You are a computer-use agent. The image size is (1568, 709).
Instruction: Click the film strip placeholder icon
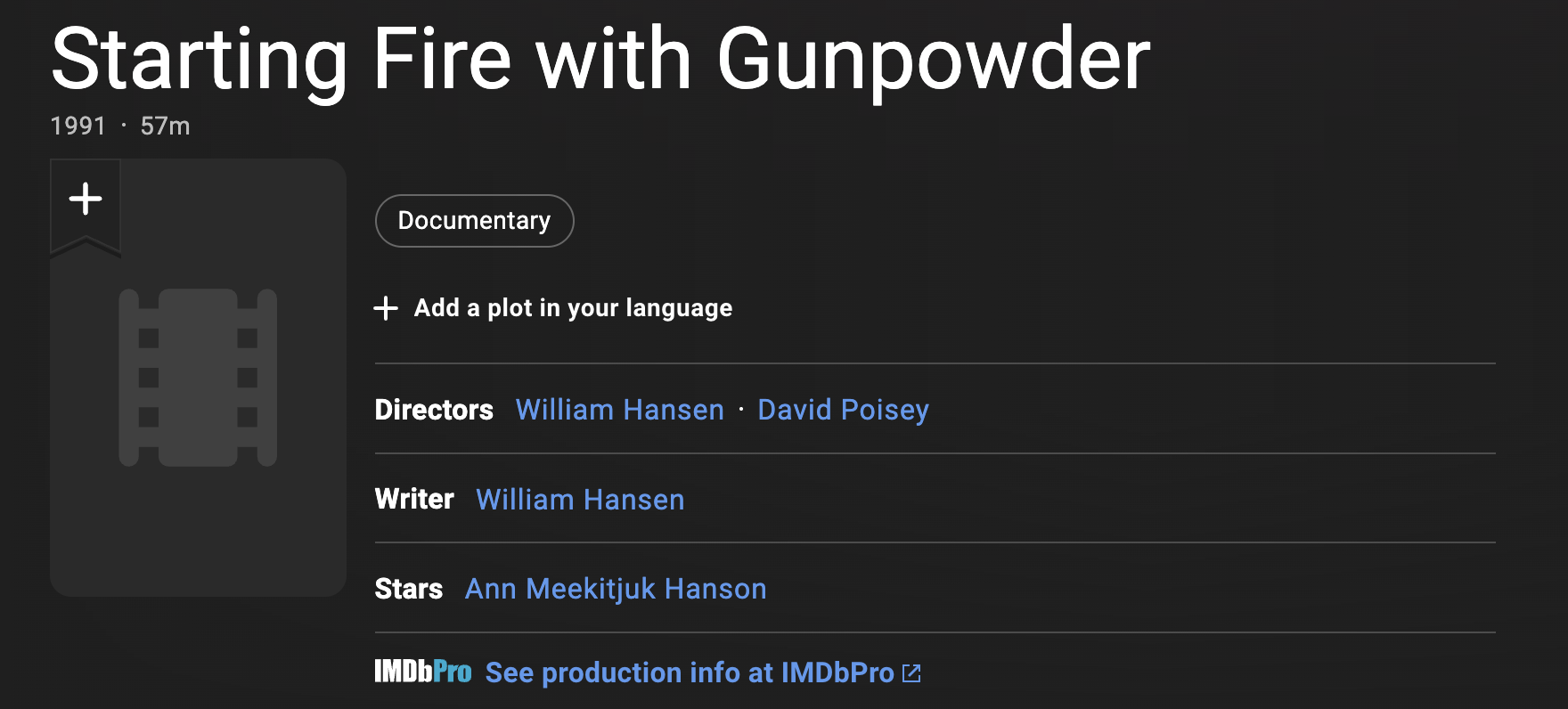pos(198,378)
